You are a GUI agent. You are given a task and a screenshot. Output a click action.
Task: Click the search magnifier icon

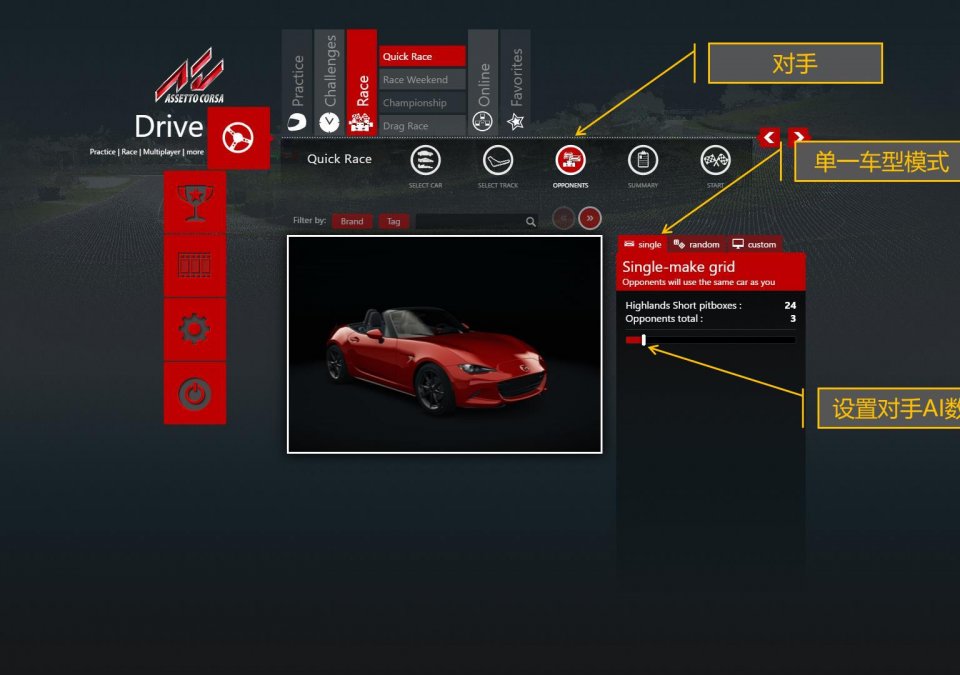point(531,222)
